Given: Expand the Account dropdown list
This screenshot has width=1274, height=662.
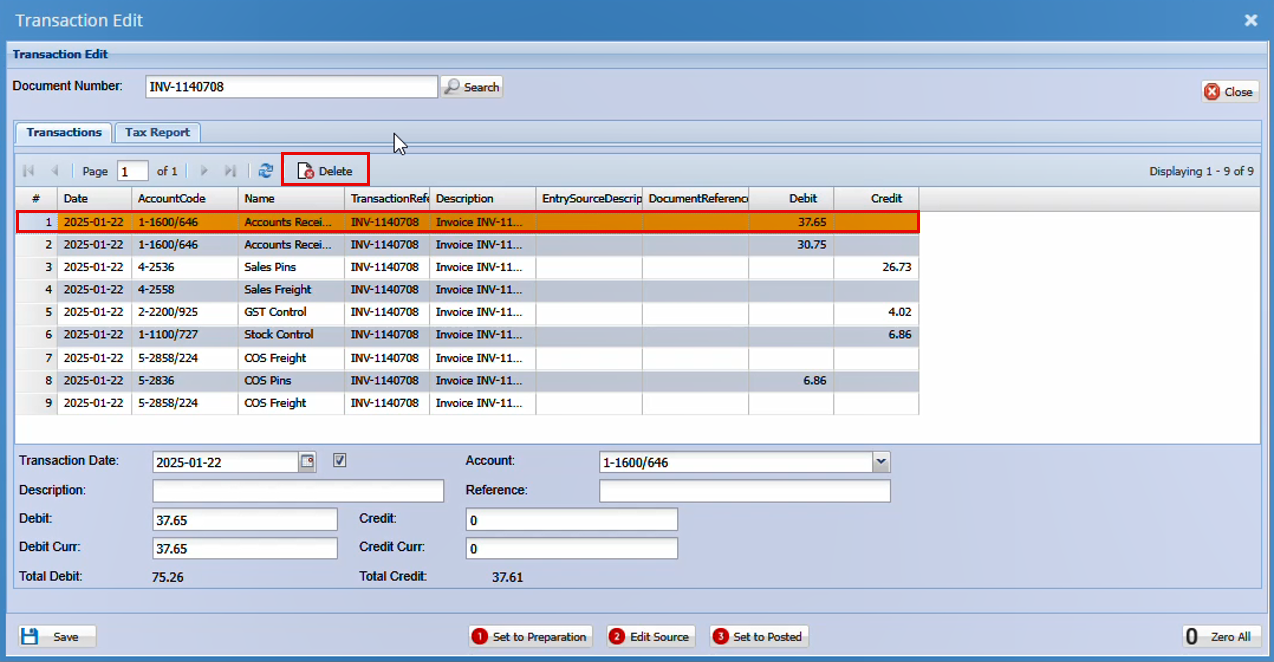Looking at the screenshot, I should (x=880, y=462).
